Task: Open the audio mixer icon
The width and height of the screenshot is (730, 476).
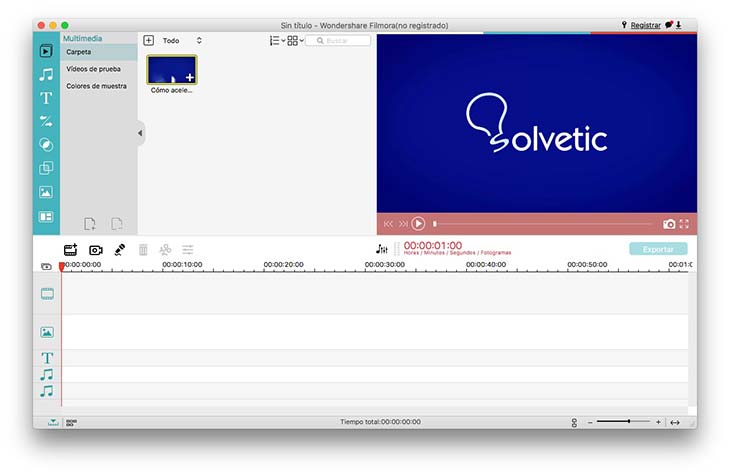Action: pos(381,249)
